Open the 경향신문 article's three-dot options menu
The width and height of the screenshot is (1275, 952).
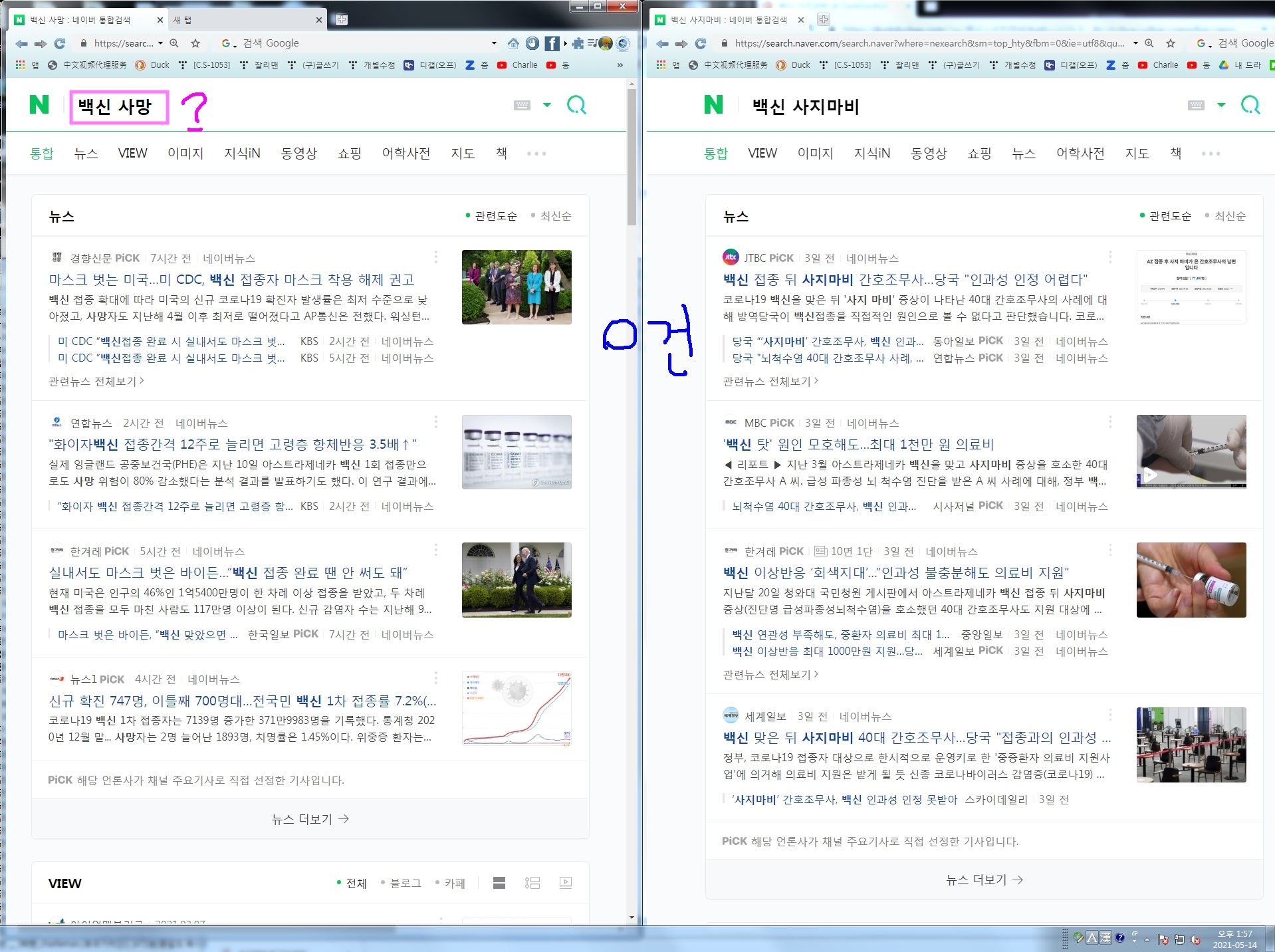point(436,257)
